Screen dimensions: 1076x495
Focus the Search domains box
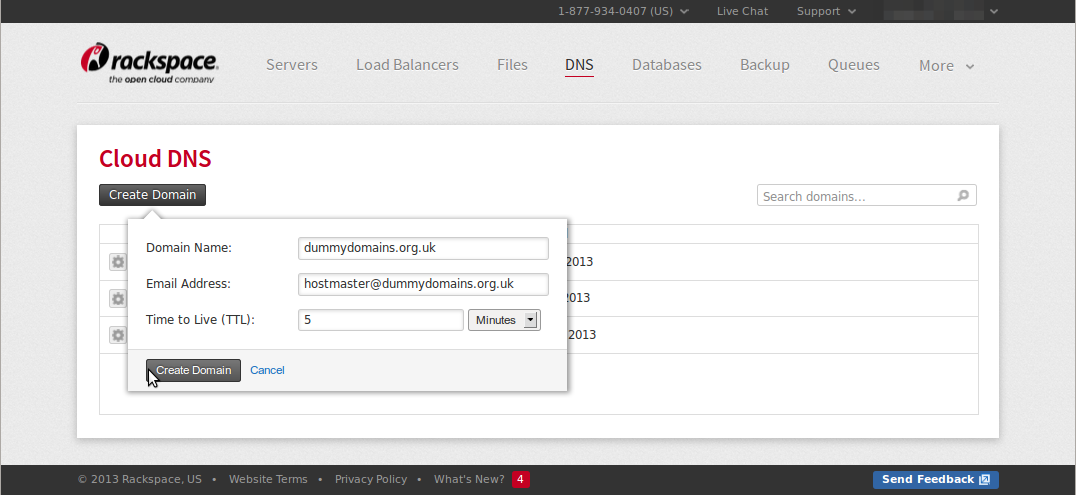point(867,196)
